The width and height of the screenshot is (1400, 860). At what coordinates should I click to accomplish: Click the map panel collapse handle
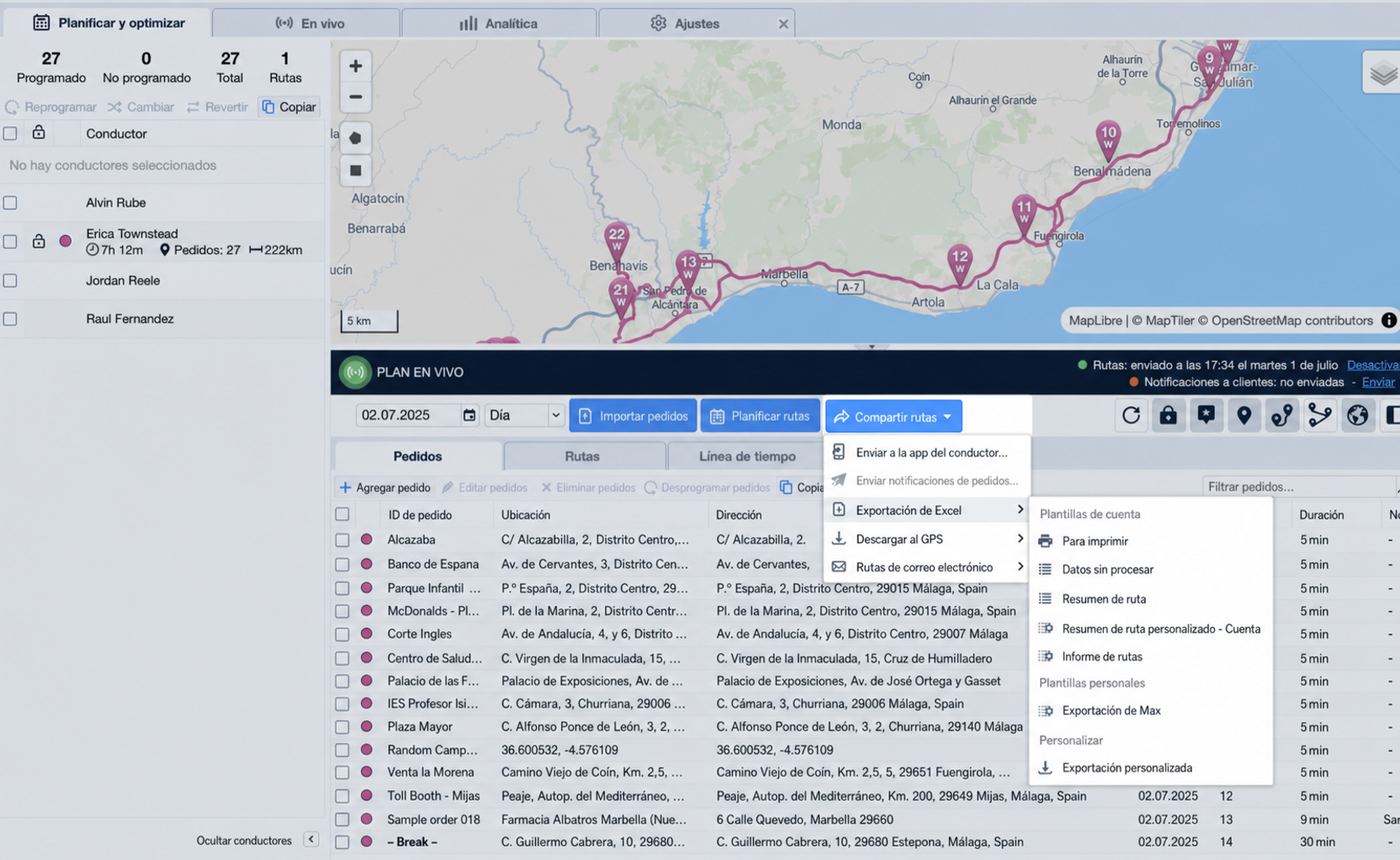click(872, 346)
